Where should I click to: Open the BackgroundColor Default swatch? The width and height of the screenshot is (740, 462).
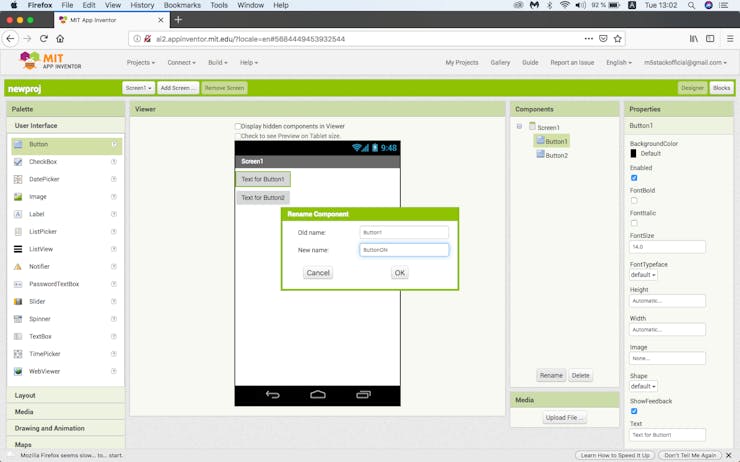click(633, 153)
